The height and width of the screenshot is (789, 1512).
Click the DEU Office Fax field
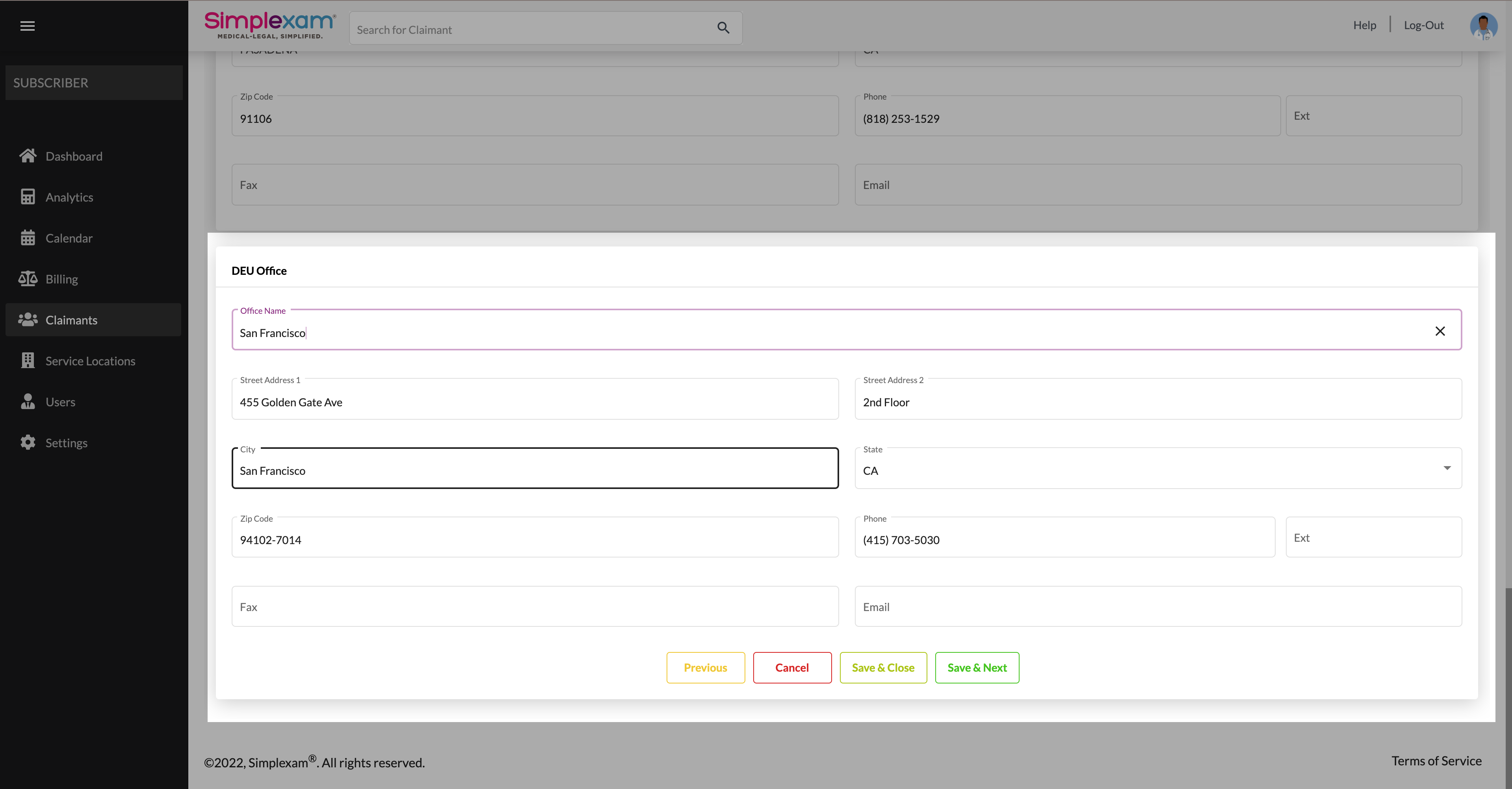534,607
